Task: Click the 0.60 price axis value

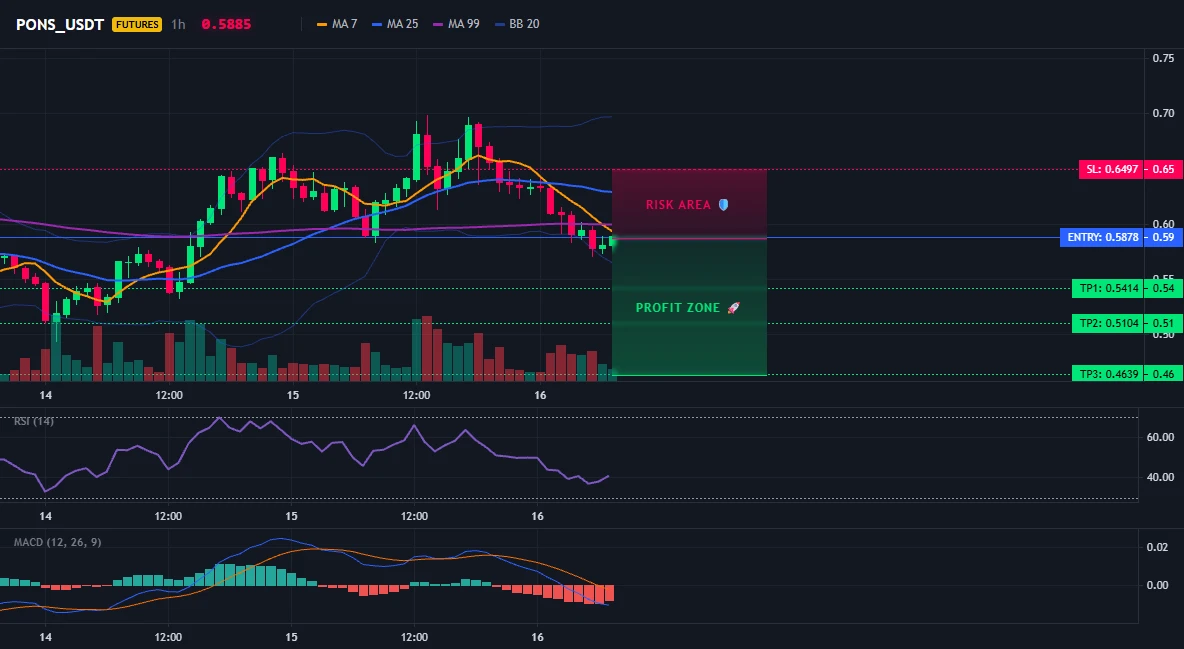Action: point(1163,224)
